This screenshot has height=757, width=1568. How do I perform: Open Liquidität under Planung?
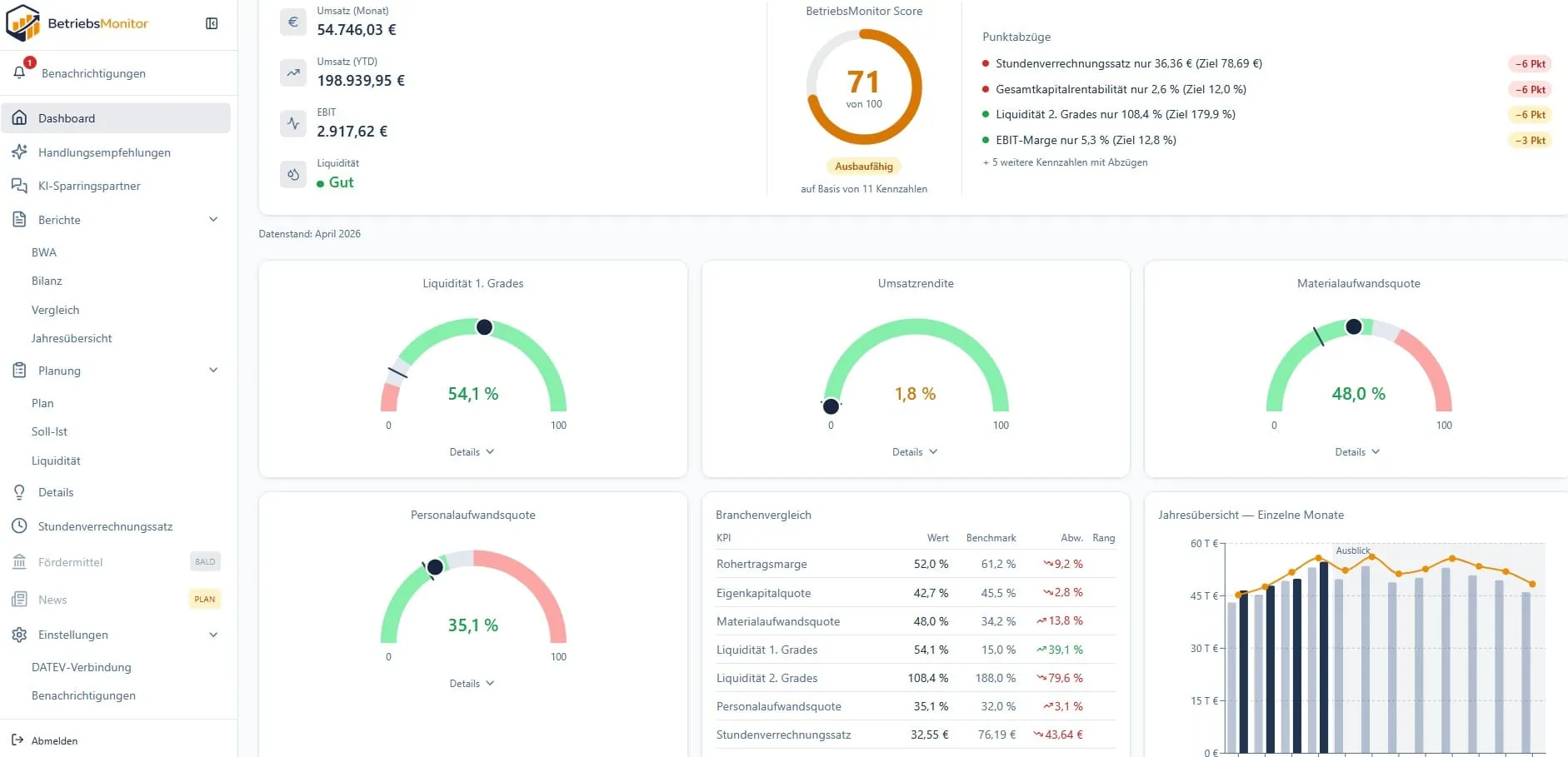(x=56, y=461)
